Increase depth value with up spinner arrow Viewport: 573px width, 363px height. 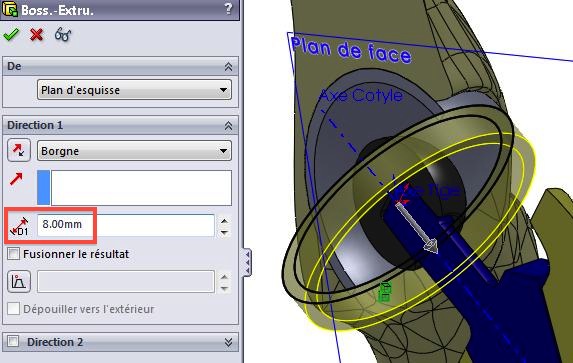[224, 221]
